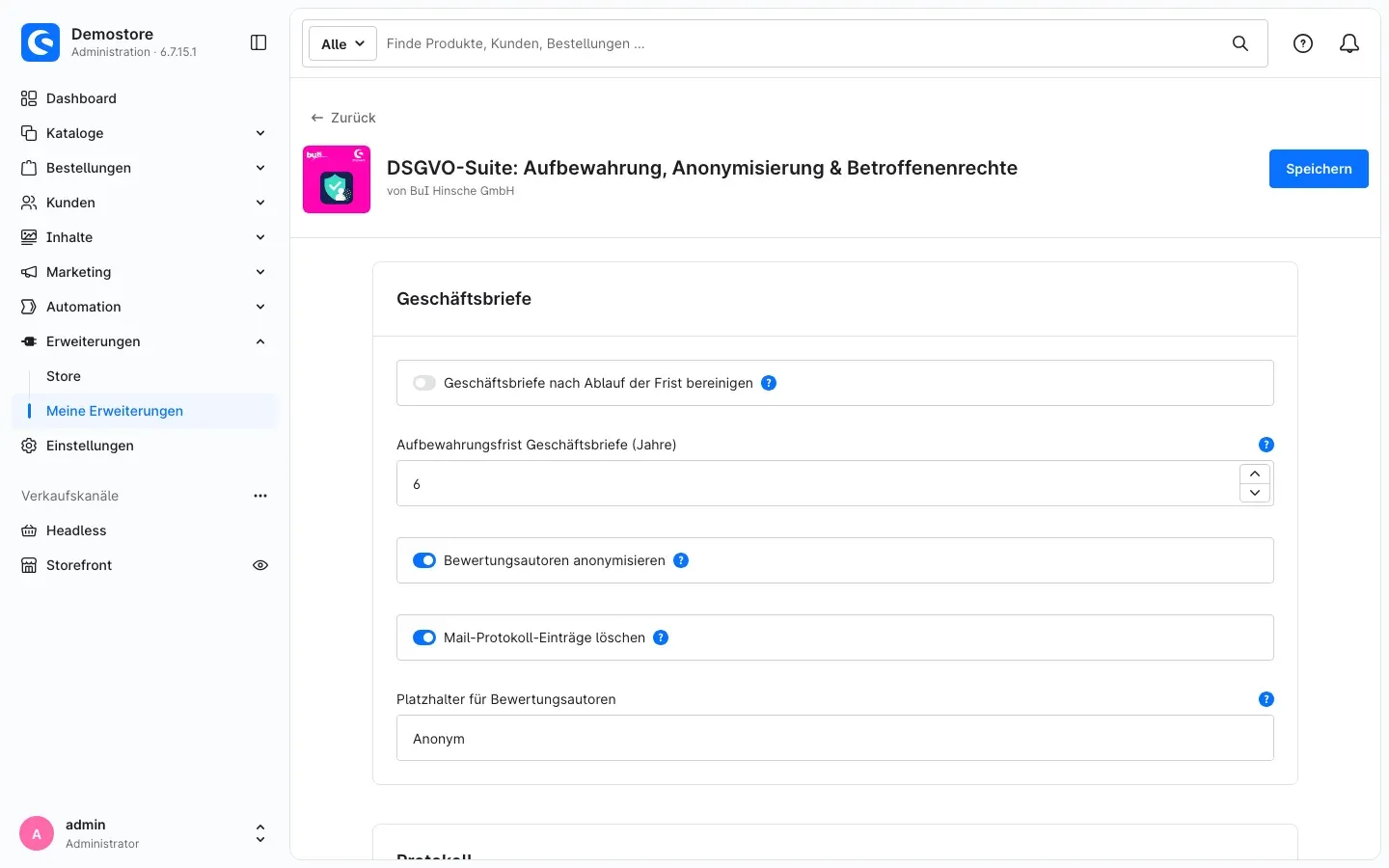
Task: Show help for Geschäftsbriefe bereinigen option
Action: pyautogui.click(x=769, y=383)
